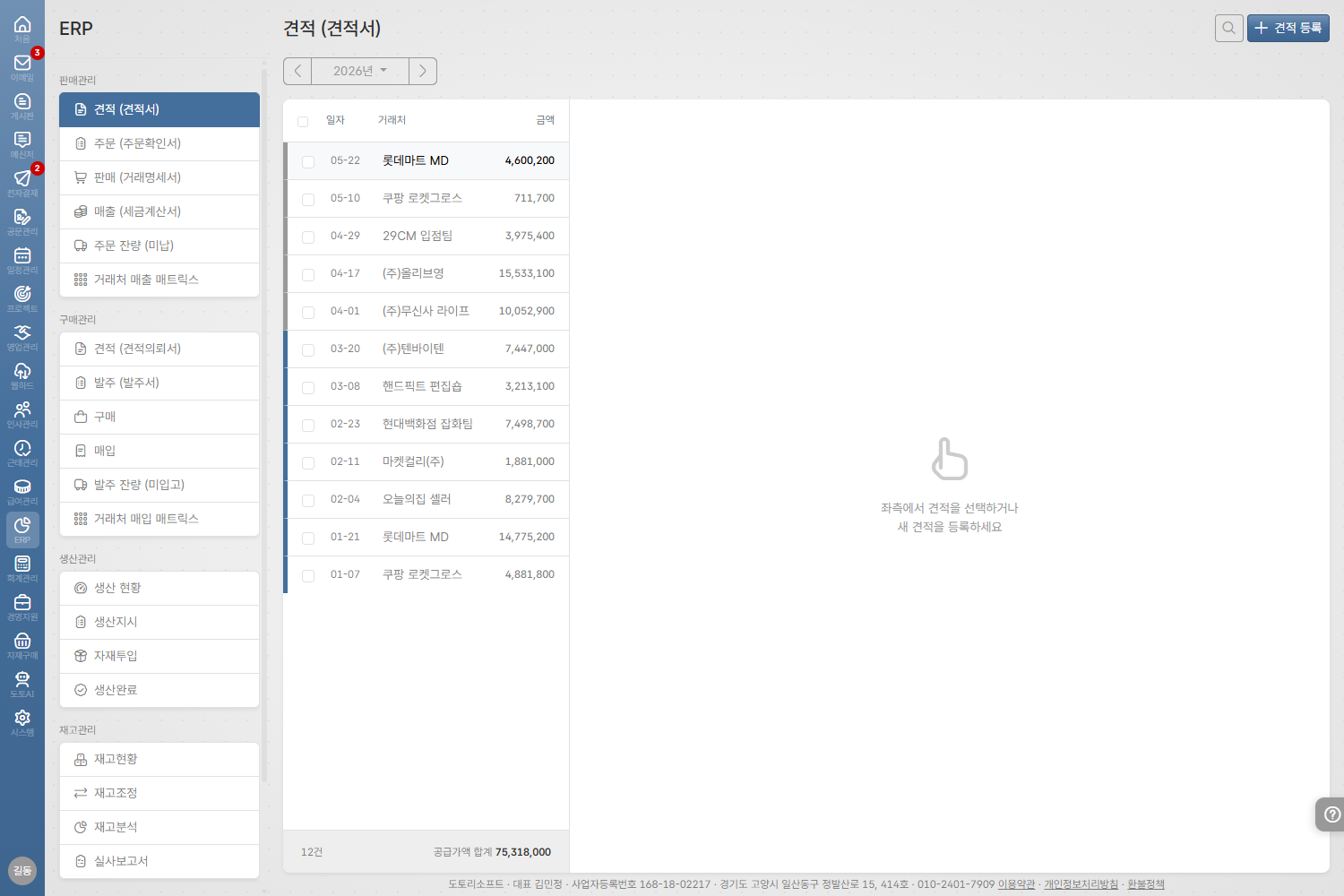Image resolution: width=1344 pixels, height=896 pixels.
Task: Select the 01-21 롯데마트 MD quote row
Action: [x=427, y=538]
